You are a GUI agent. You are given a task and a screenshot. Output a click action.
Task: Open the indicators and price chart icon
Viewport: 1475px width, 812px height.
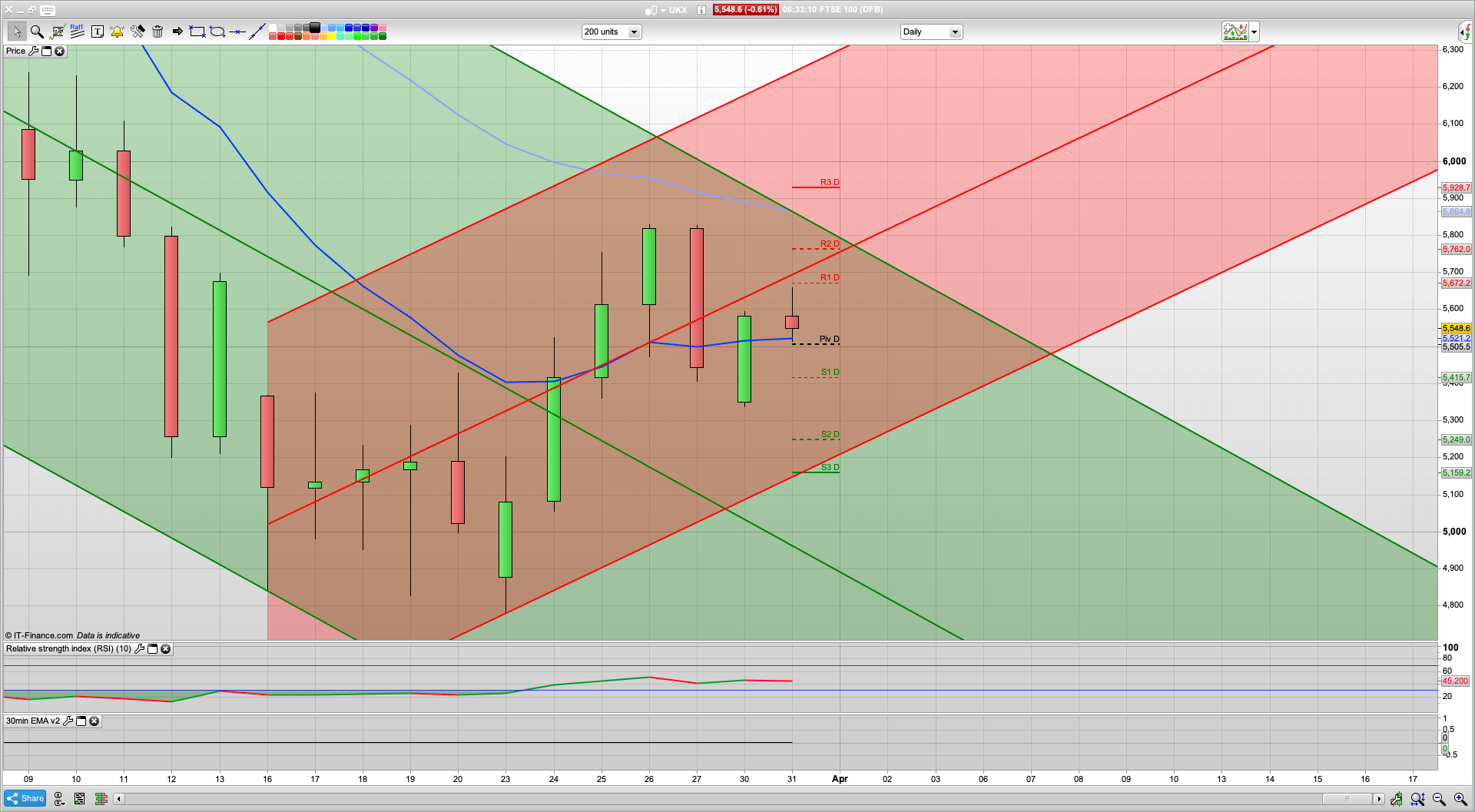[58, 31]
